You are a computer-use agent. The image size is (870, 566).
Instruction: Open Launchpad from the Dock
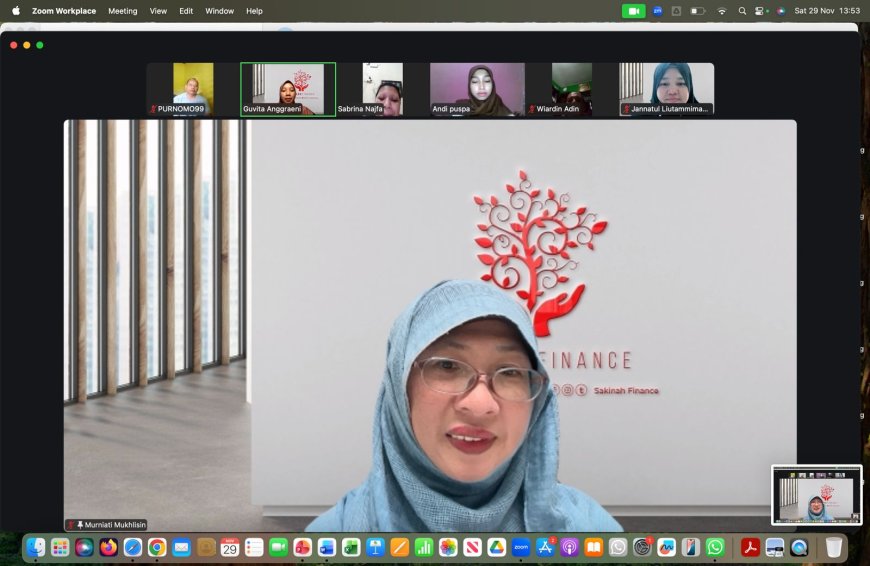(60, 548)
